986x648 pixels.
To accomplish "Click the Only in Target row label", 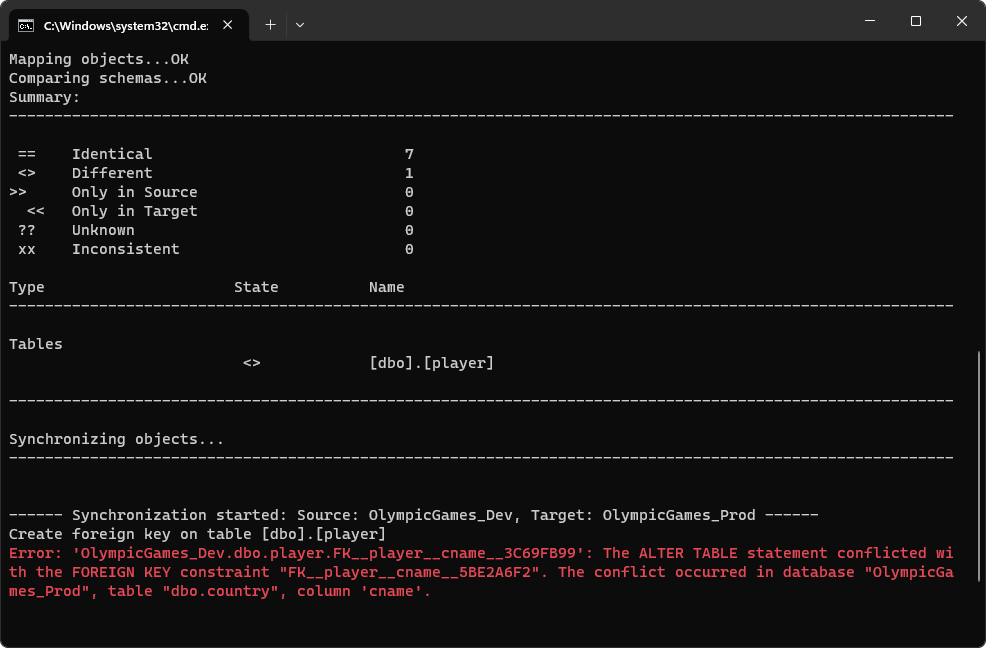I will (x=135, y=211).
